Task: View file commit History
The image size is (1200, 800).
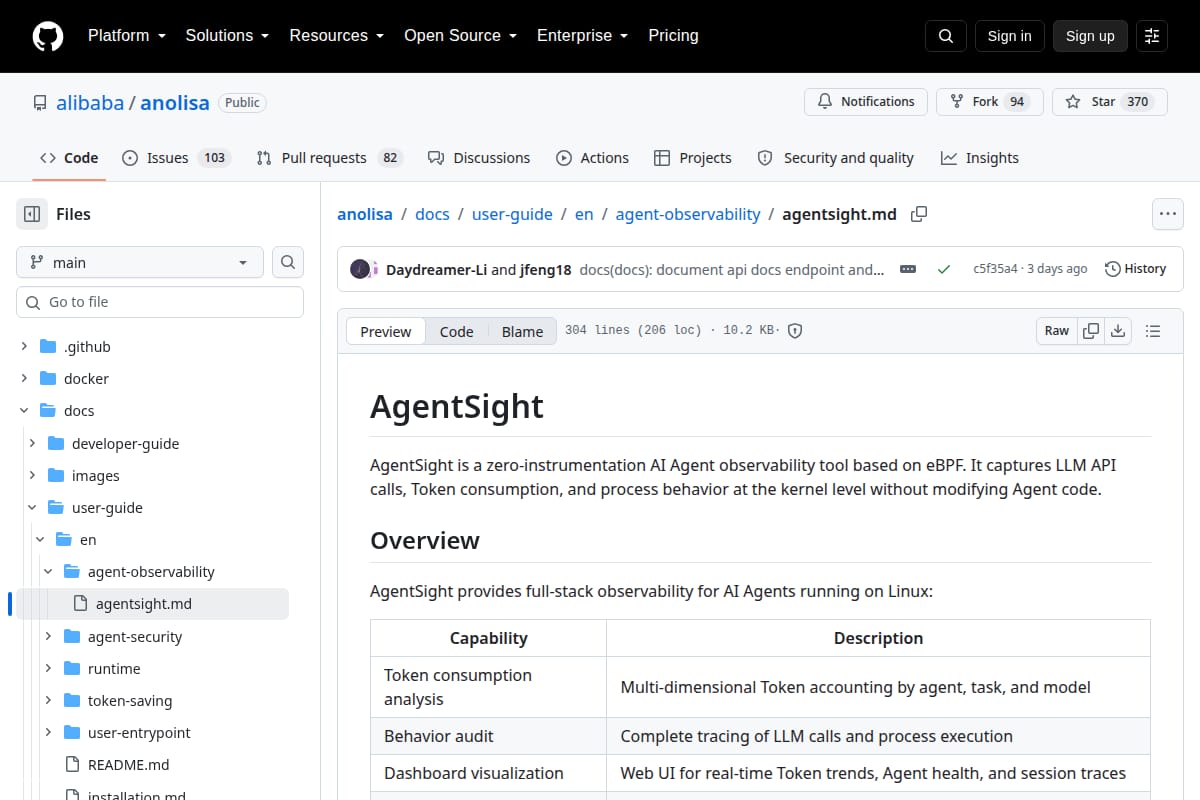Action: (x=1136, y=269)
